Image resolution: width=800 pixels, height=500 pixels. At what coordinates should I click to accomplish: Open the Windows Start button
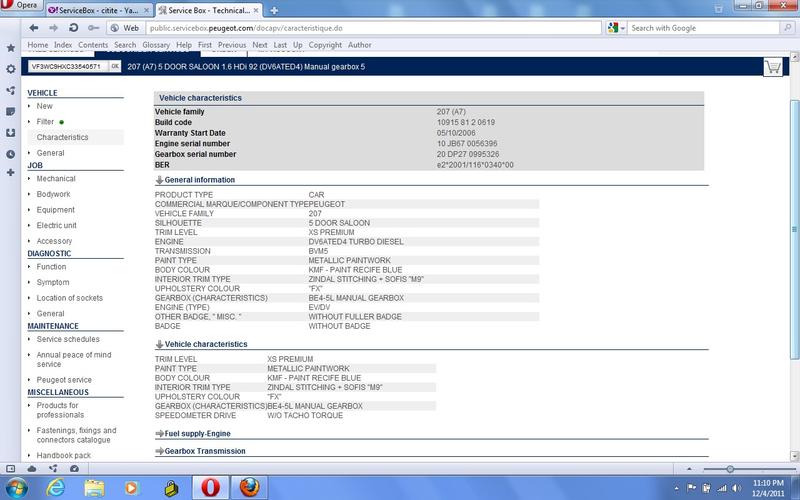(15, 488)
